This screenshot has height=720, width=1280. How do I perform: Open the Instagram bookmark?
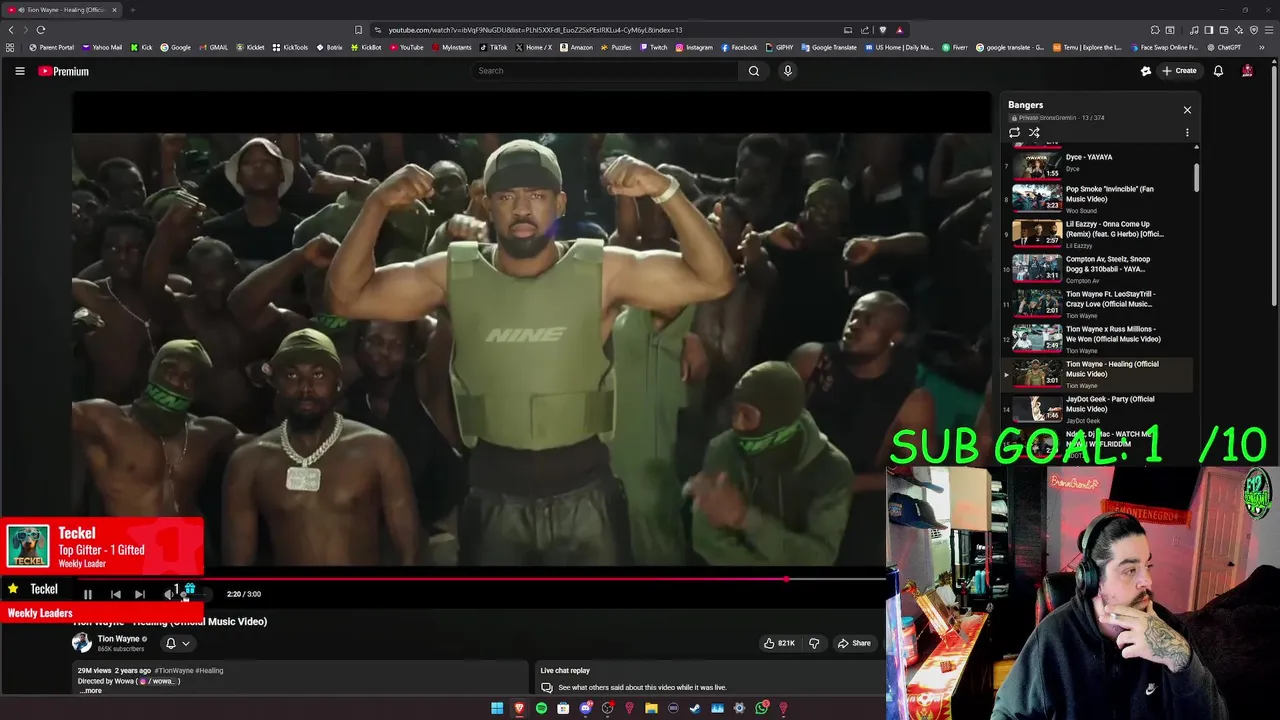tap(694, 47)
